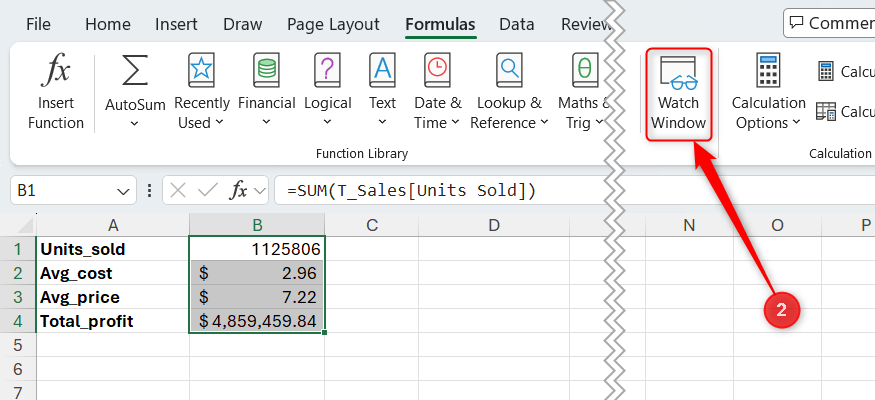Switch to the Draw tab

[243, 25]
